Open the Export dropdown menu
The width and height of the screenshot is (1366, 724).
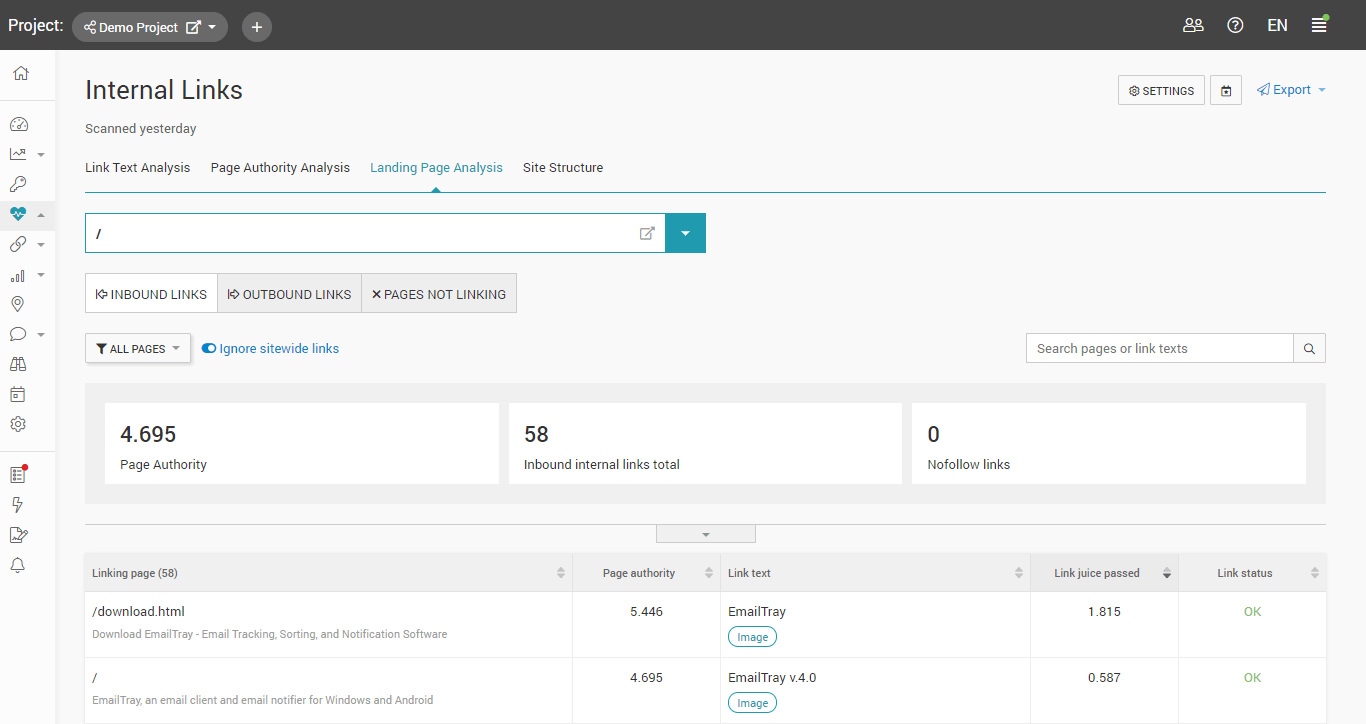pos(1291,90)
